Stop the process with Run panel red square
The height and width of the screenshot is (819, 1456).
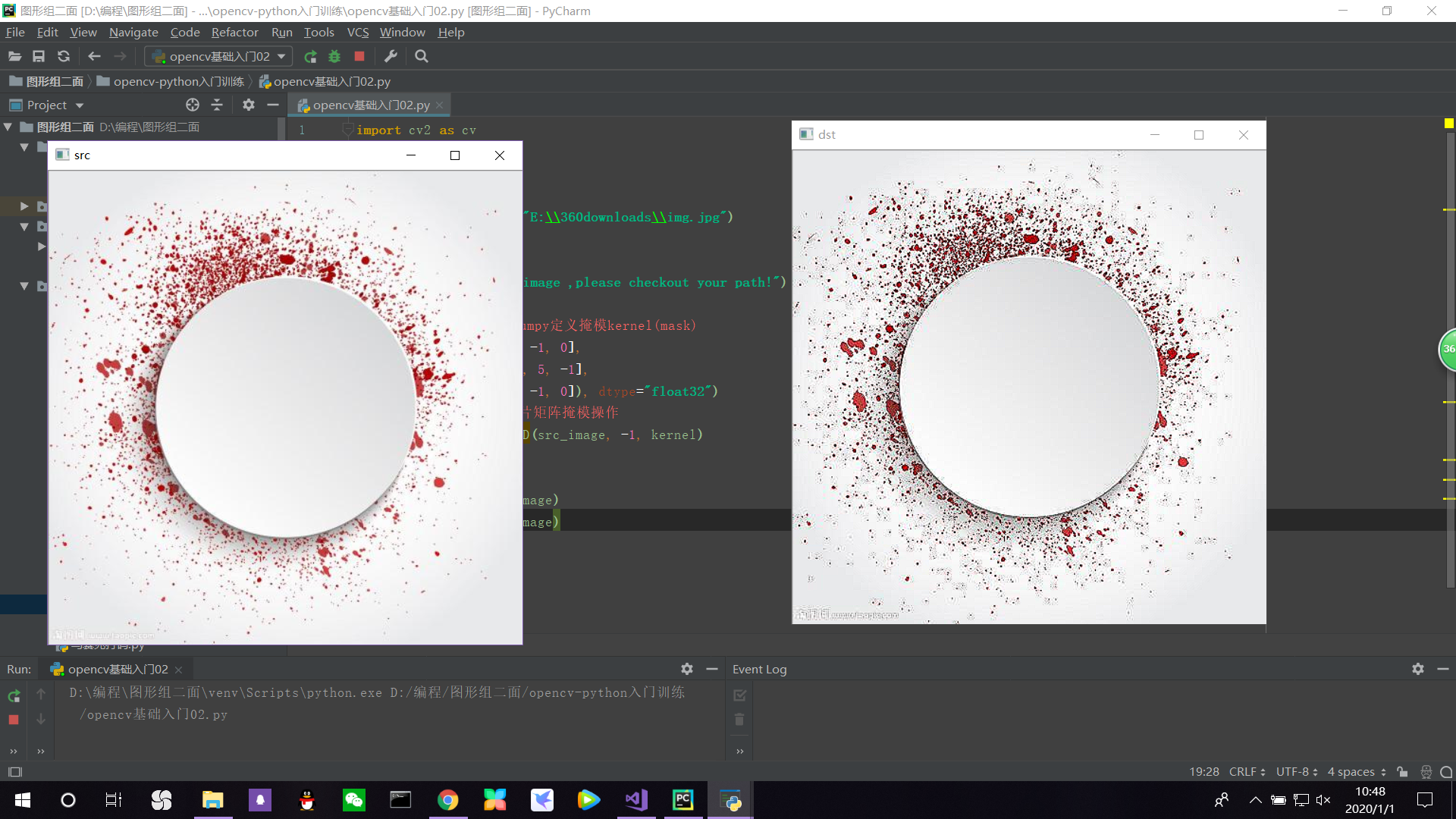14,720
